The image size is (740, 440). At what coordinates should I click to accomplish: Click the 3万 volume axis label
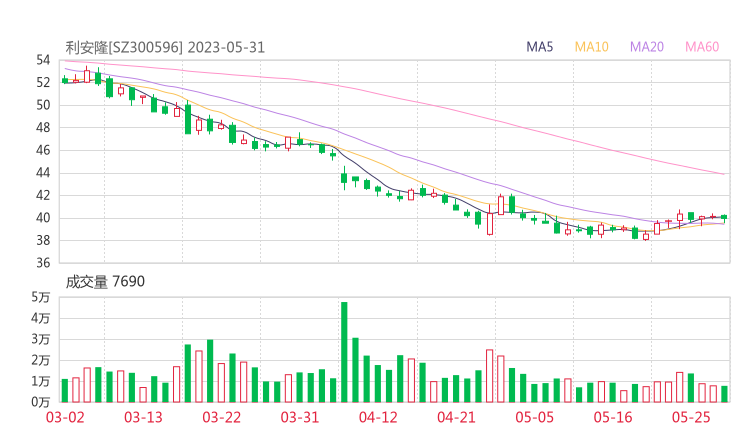coord(41,339)
